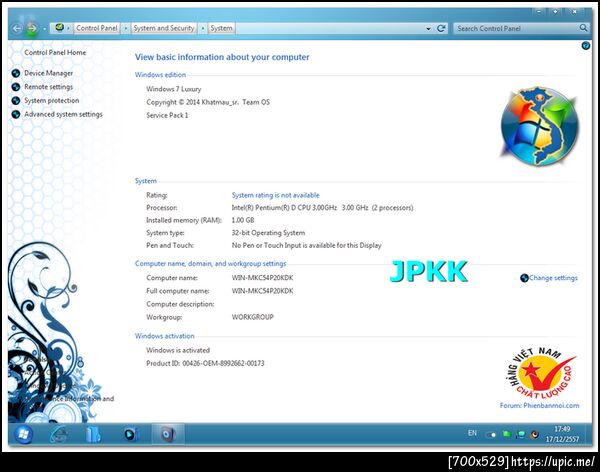Go to Control Panel Home
The width and height of the screenshot is (600, 472).
(x=55, y=52)
